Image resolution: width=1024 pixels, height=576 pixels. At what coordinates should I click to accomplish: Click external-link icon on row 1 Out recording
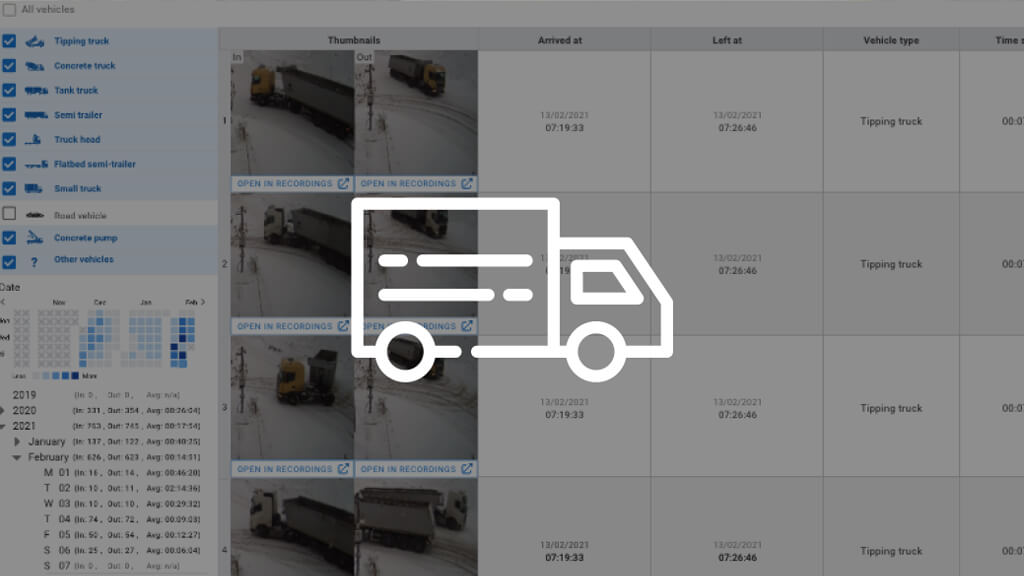click(466, 184)
